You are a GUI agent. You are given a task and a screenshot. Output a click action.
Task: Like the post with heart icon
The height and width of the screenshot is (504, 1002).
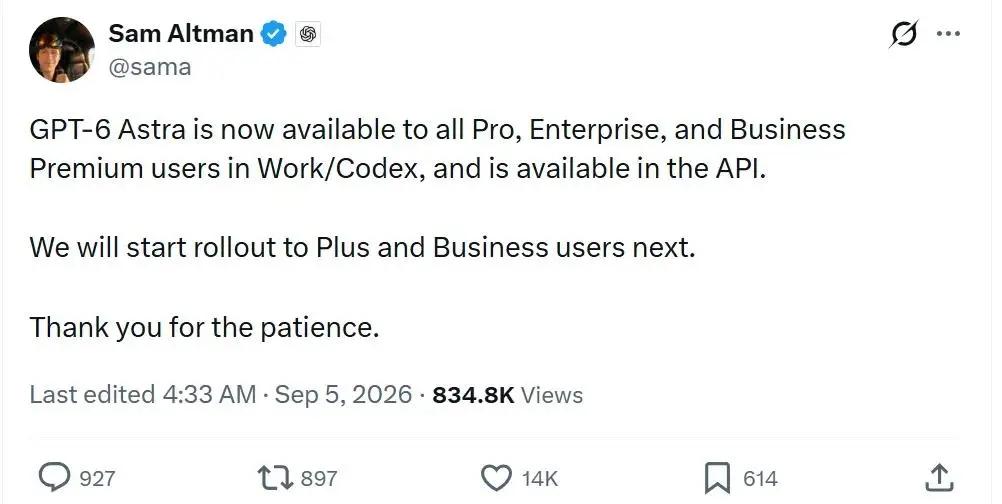pos(496,478)
